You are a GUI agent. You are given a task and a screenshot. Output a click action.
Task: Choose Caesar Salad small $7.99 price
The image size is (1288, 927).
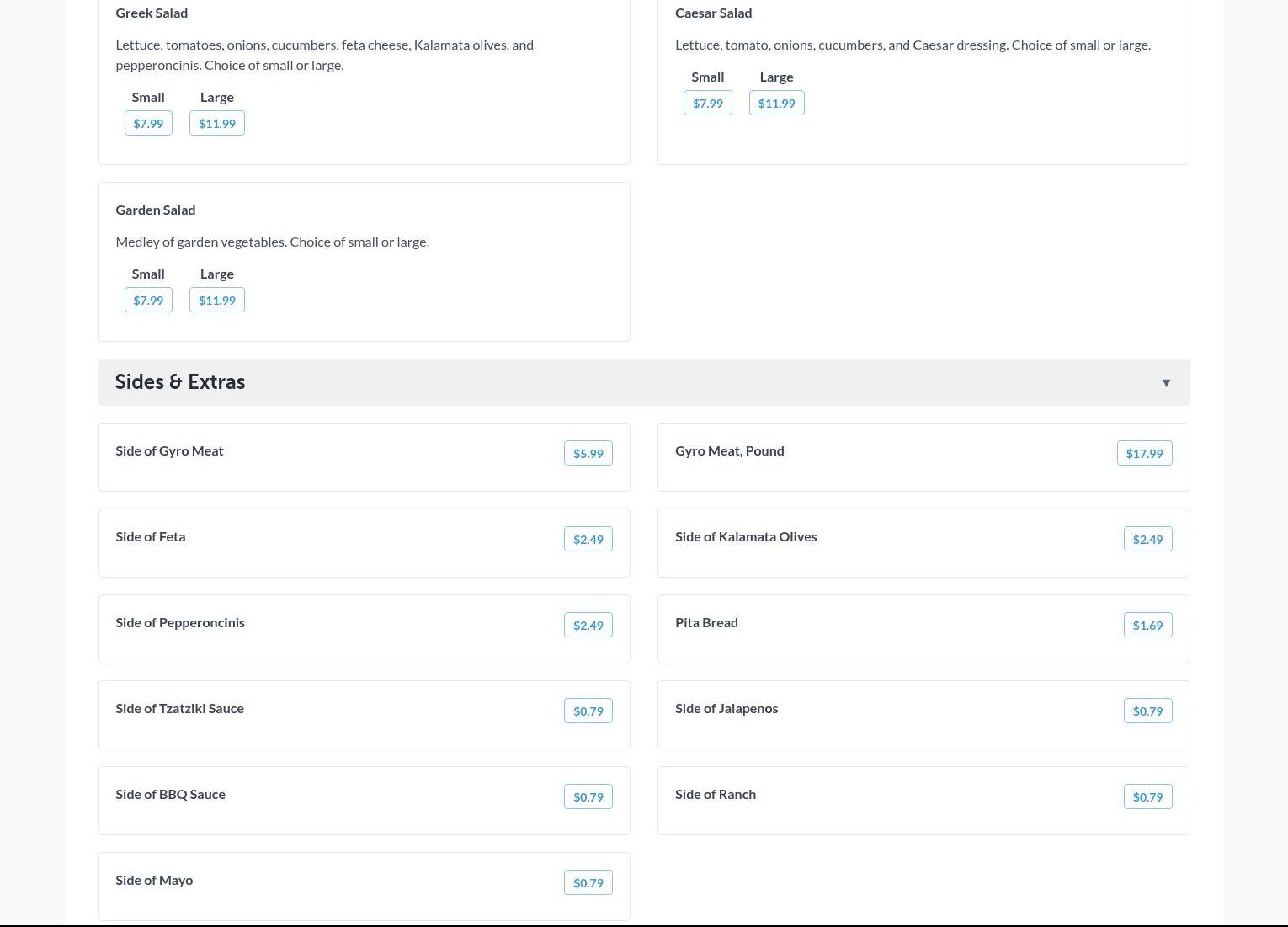point(707,104)
